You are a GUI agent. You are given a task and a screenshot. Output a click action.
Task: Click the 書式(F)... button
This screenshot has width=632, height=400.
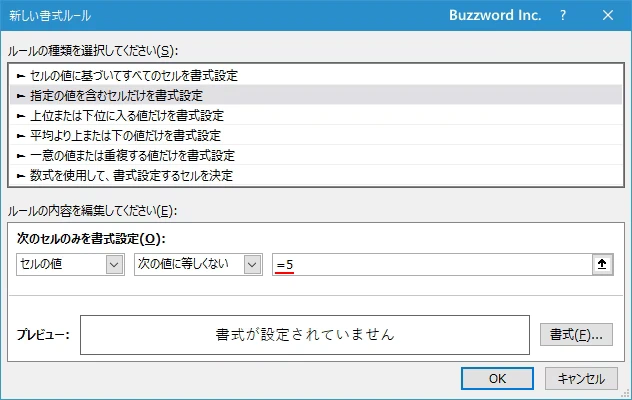tap(576, 334)
